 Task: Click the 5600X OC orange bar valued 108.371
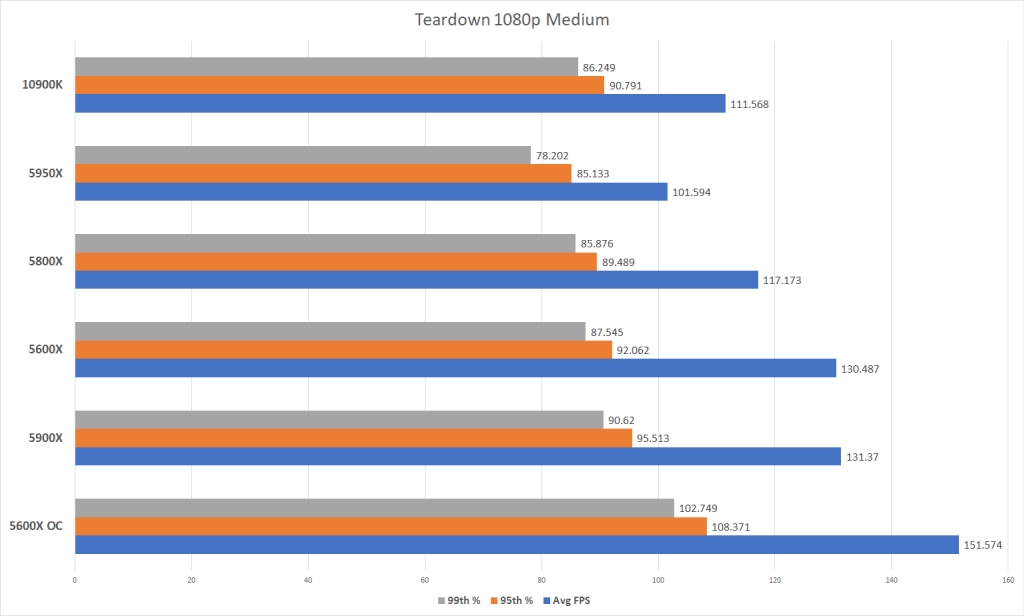(391, 527)
